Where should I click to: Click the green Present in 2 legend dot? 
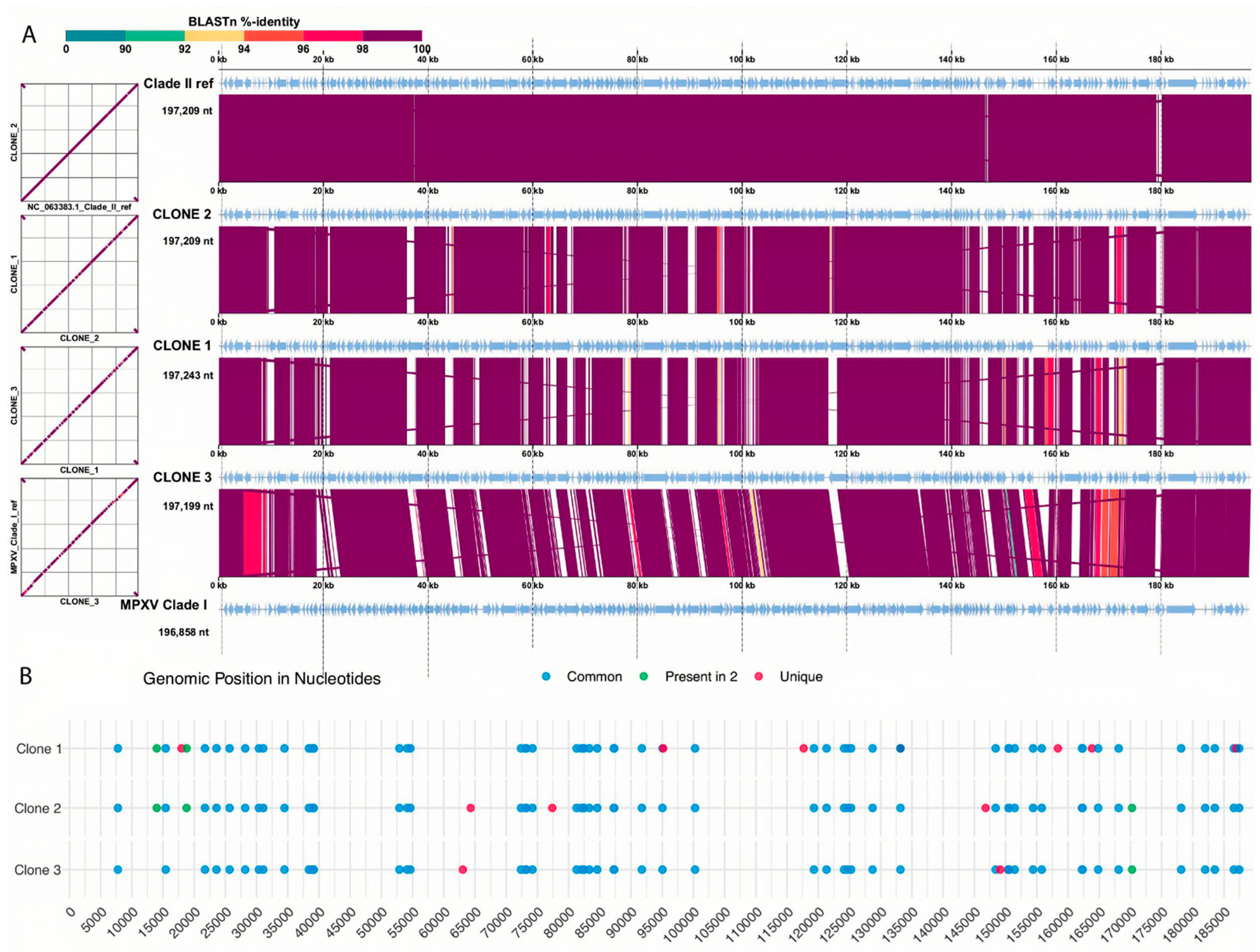click(644, 676)
